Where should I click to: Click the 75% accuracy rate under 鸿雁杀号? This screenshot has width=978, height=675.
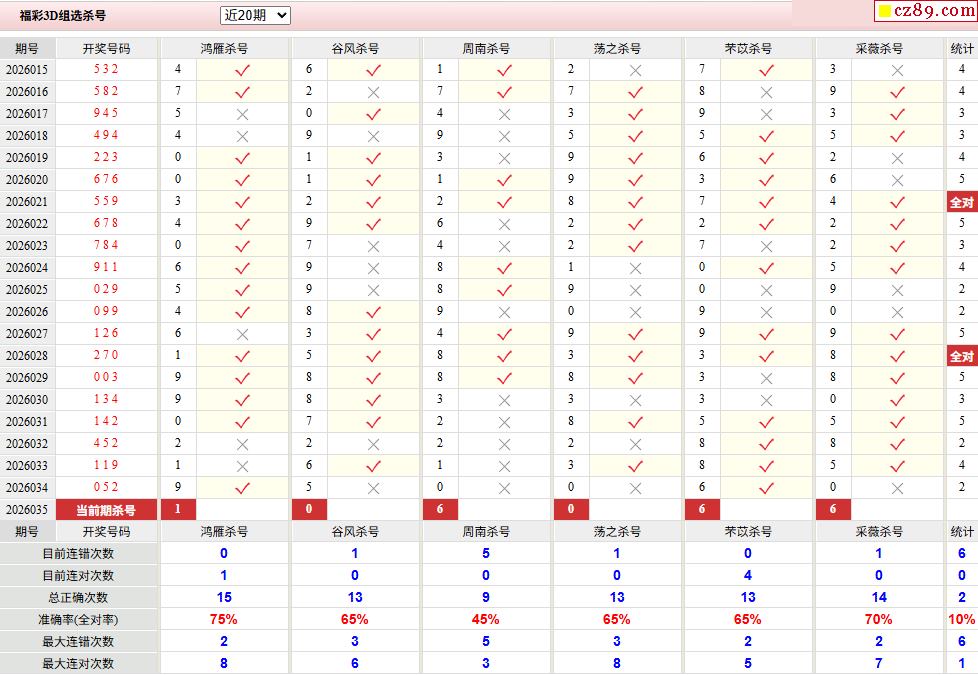coord(224,620)
